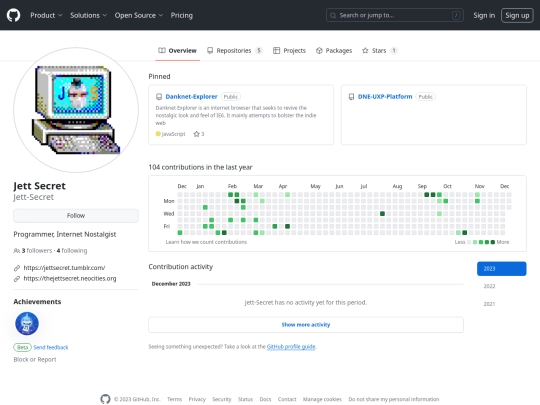
Task: Open the DNE-UXP-Platform repository
Action: (385, 97)
